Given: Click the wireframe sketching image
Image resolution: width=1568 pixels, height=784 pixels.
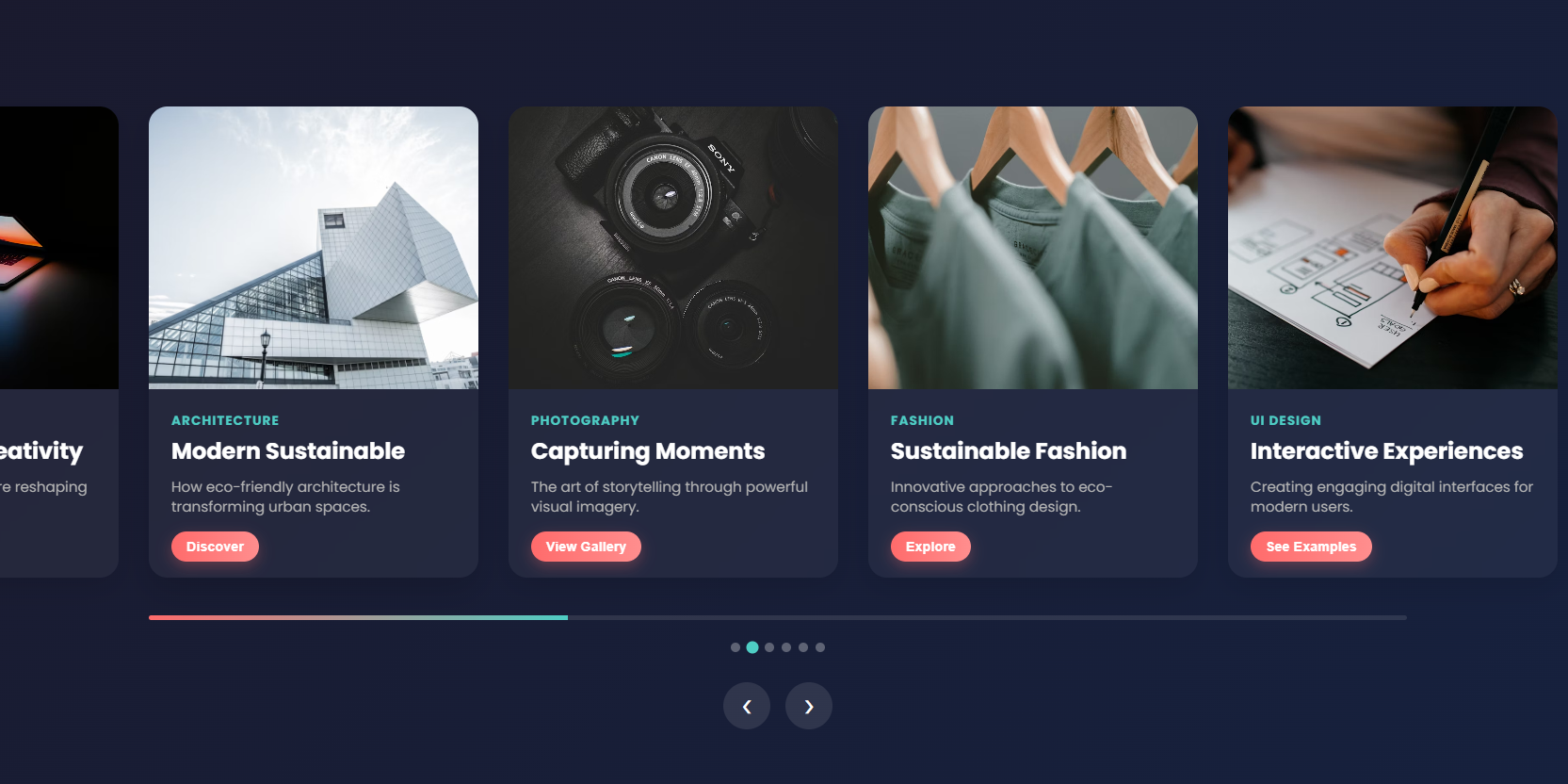Looking at the screenshot, I should (1393, 248).
